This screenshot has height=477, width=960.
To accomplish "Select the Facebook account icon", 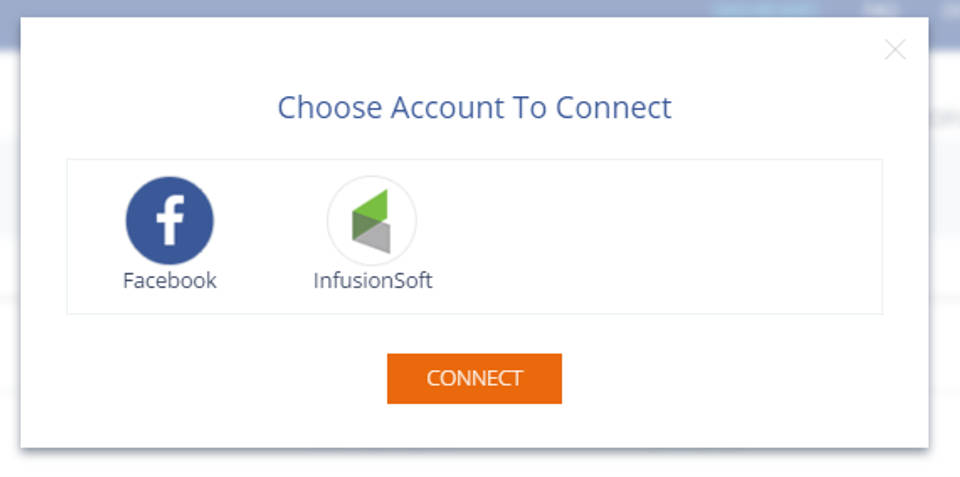I will 169,221.
